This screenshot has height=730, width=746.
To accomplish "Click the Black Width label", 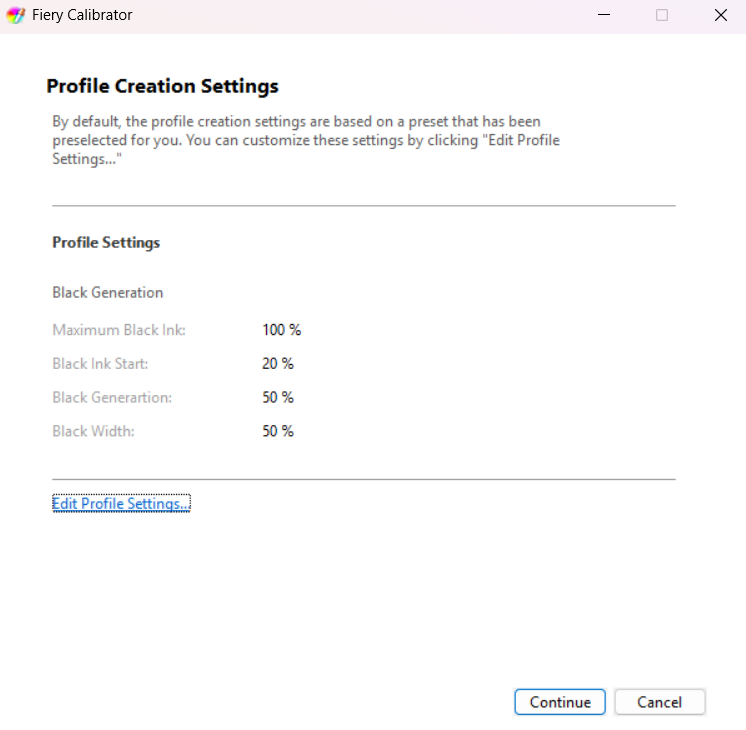I will (93, 432).
